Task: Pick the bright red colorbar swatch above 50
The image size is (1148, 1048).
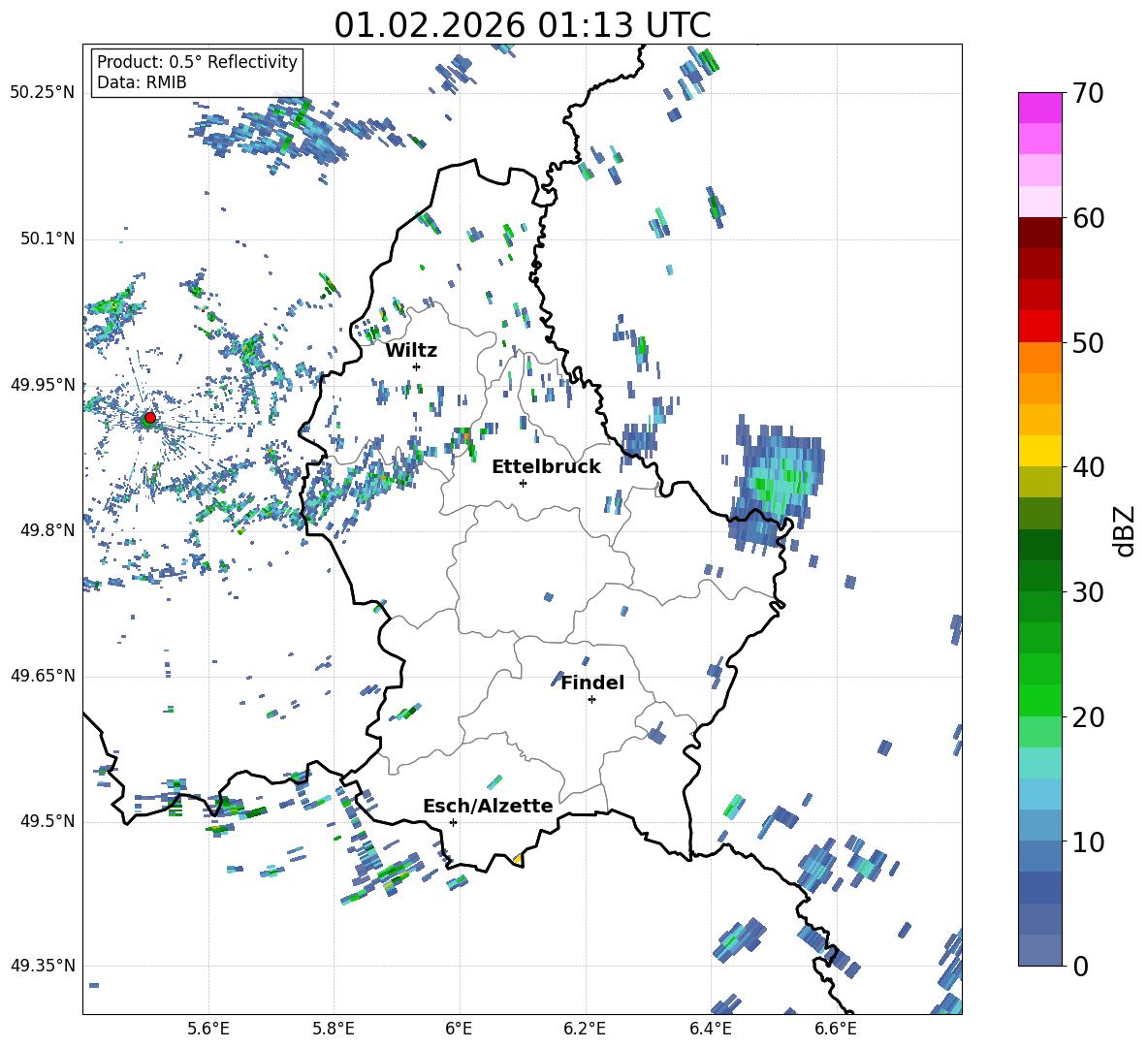Action: (x=1040, y=326)
